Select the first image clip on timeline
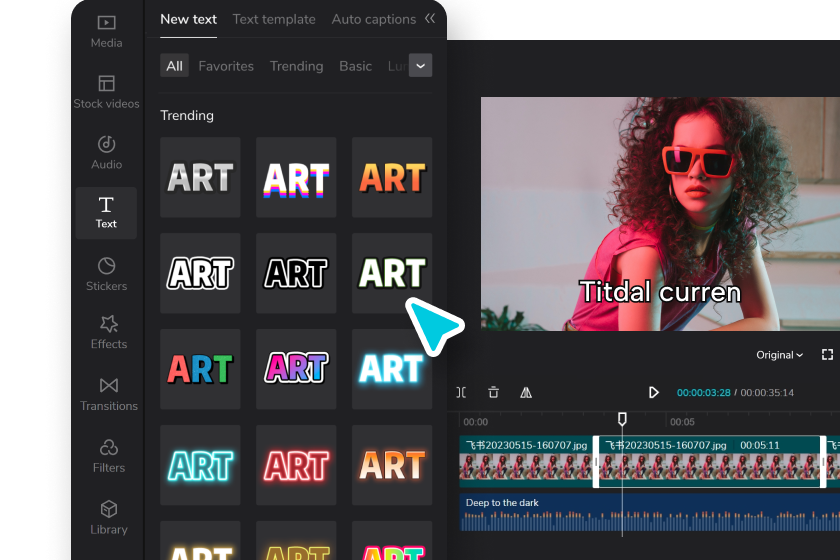This screenshot has width=840, height=560. point(526,461)
